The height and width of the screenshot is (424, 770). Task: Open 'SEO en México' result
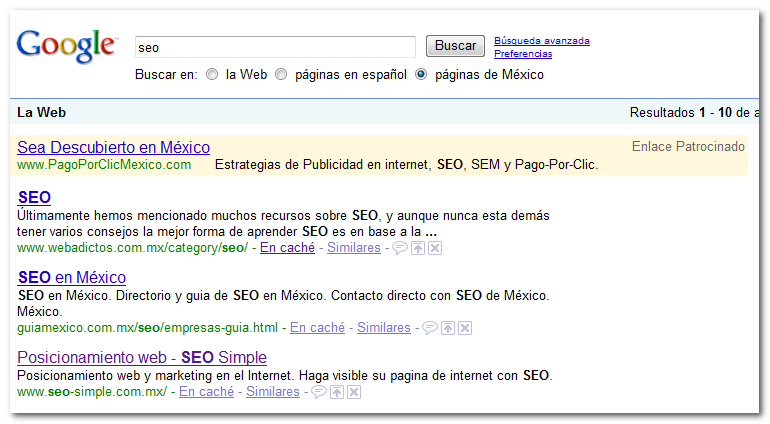[72, 278]
